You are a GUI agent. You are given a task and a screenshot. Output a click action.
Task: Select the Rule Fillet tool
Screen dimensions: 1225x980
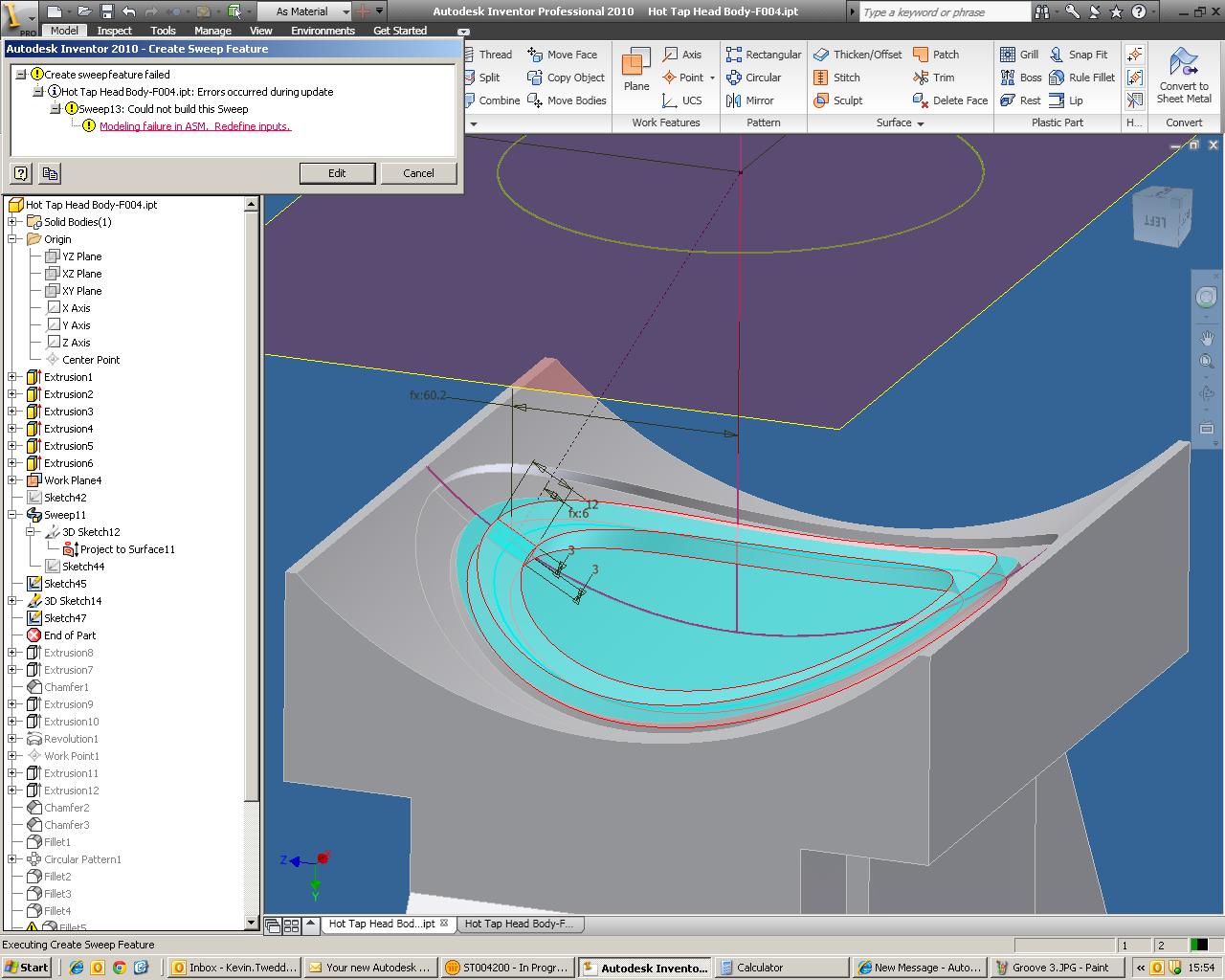point(1082,78)
